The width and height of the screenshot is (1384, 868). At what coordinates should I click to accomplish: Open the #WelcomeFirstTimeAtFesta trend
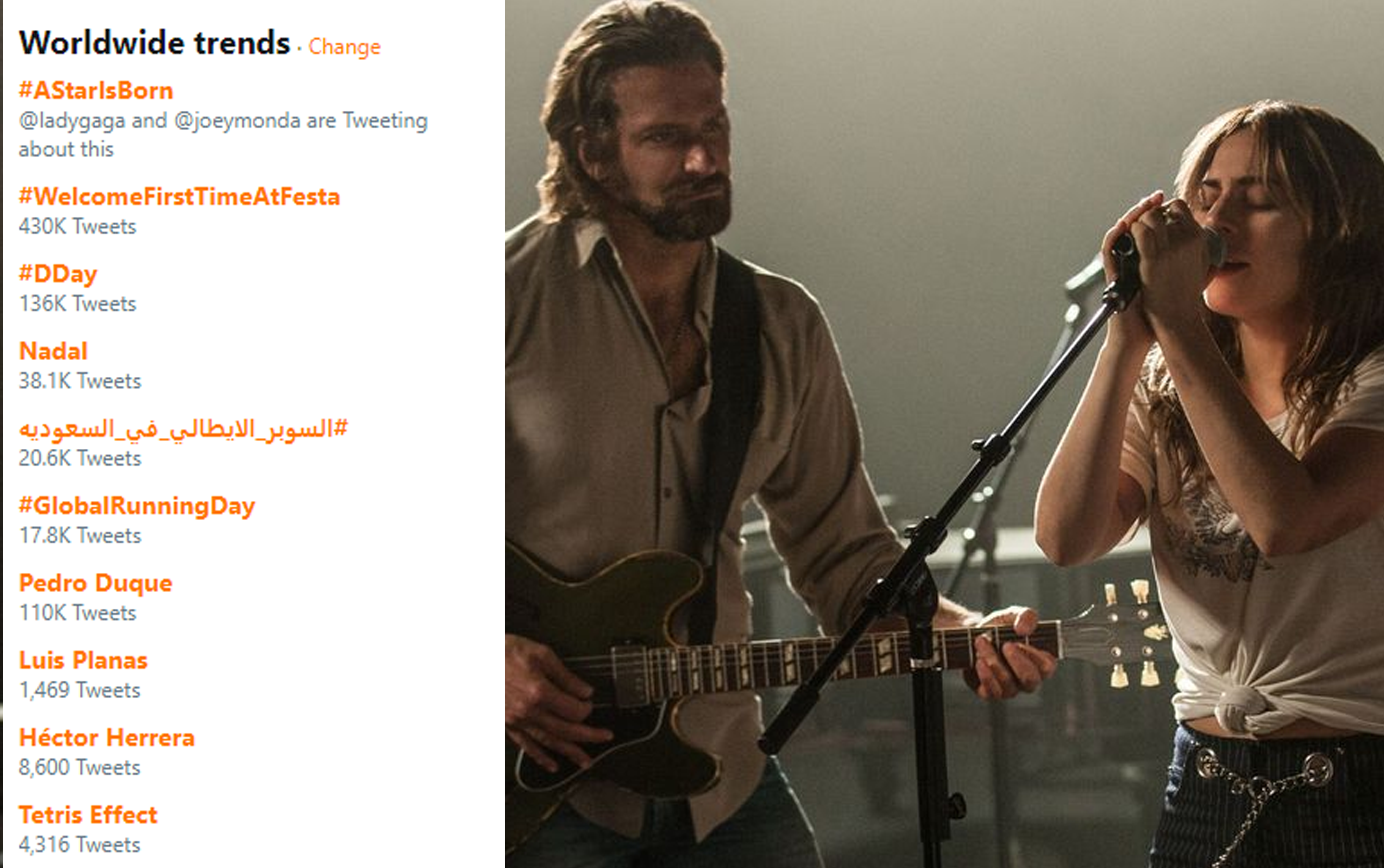coord(179,197)
